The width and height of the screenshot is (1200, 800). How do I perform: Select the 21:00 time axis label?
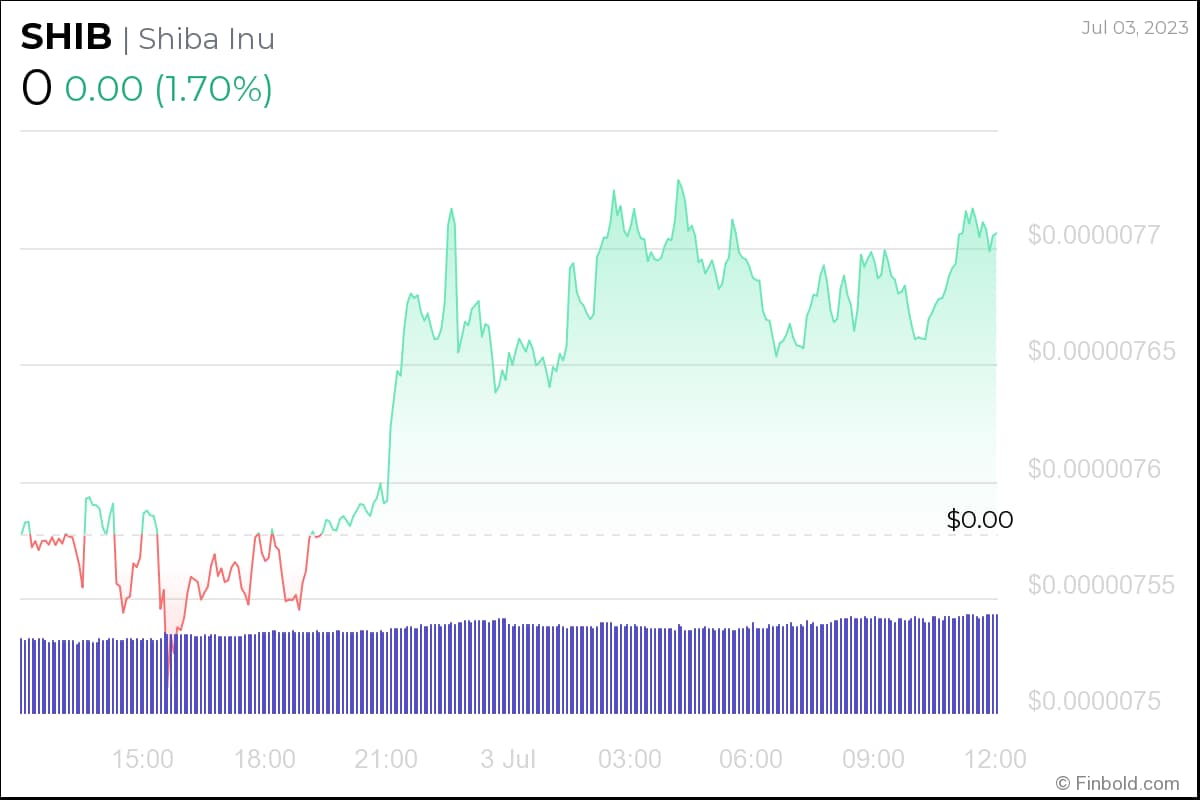[387, 759]
